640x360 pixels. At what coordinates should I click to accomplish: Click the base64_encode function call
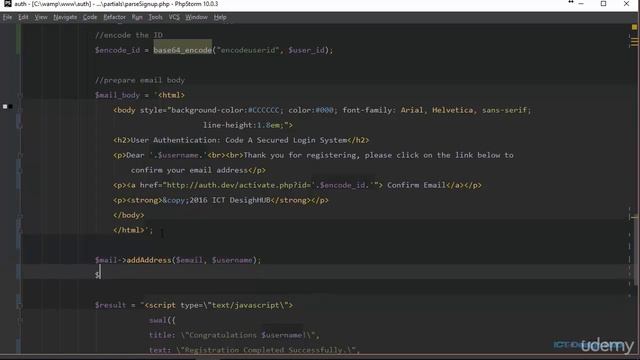182,50
